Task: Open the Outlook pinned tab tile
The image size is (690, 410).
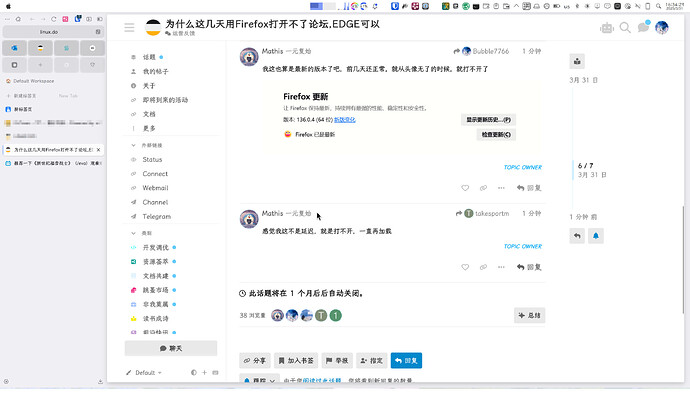Action: click(x=15, y=48)
